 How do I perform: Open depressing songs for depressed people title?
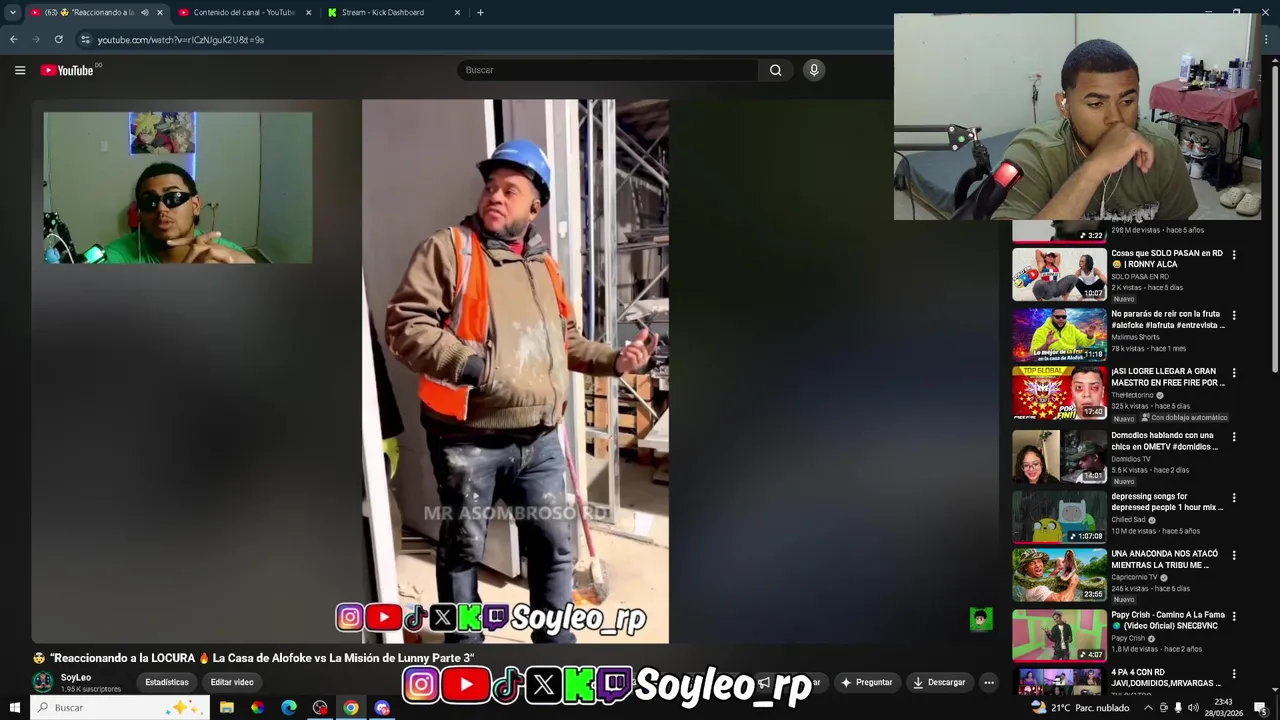tap(1167, 502)
